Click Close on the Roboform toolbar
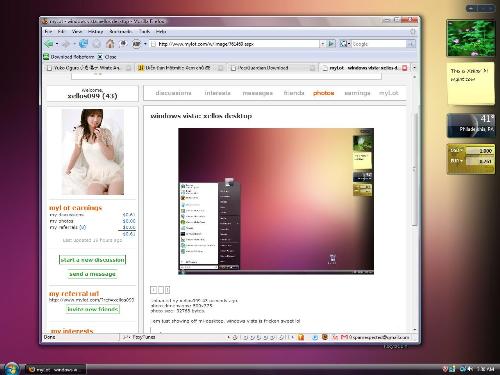The width and height of the screenshot is (500, 375). coord(107,57)
